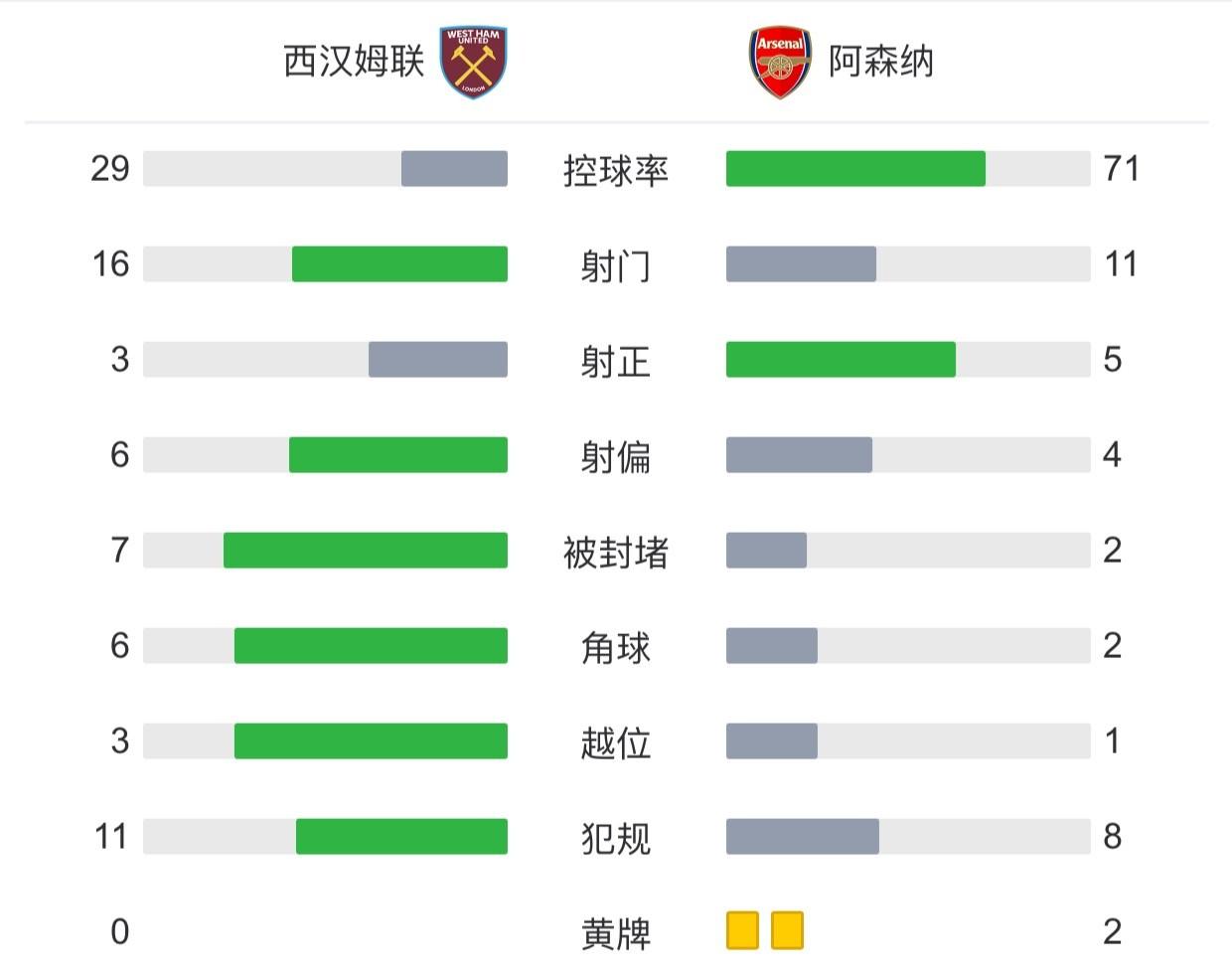Click the 射门 stat label
The image size is (1232, 971).
click(x=616, y=266)
